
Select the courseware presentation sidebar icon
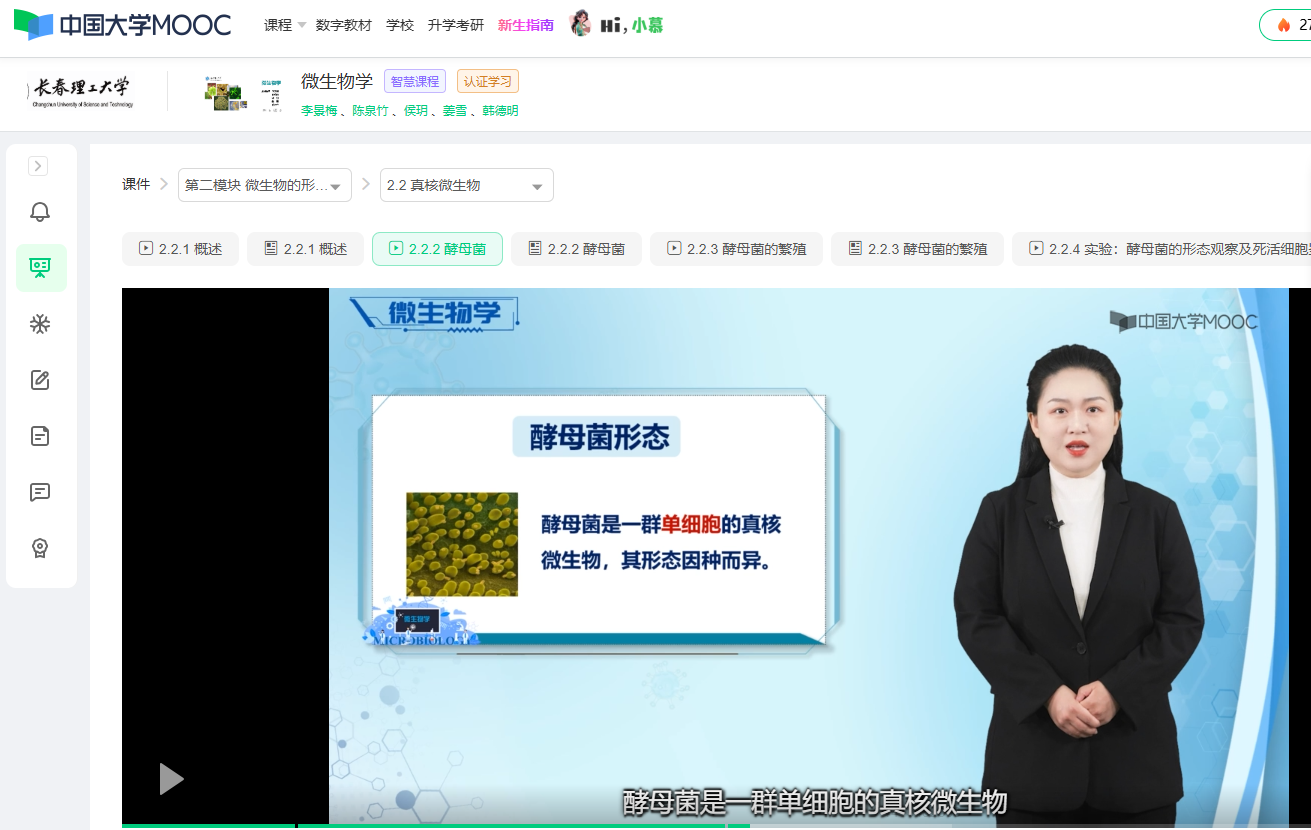[41, 268]
